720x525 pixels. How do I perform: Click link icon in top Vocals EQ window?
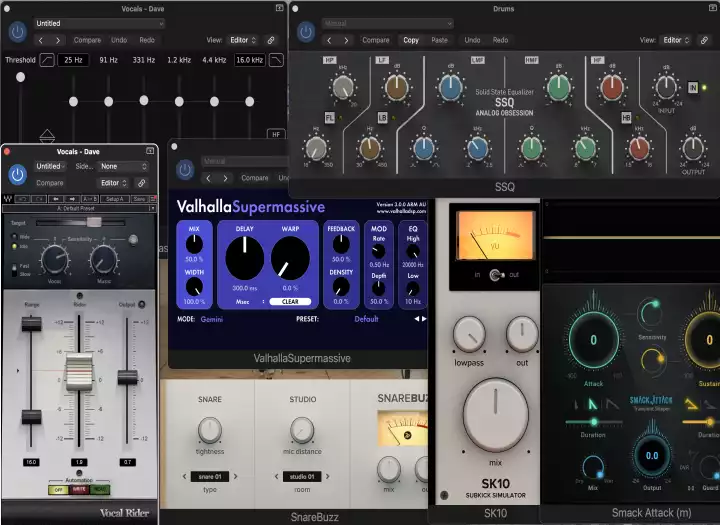pyautogui.click(x=271, y=40)
